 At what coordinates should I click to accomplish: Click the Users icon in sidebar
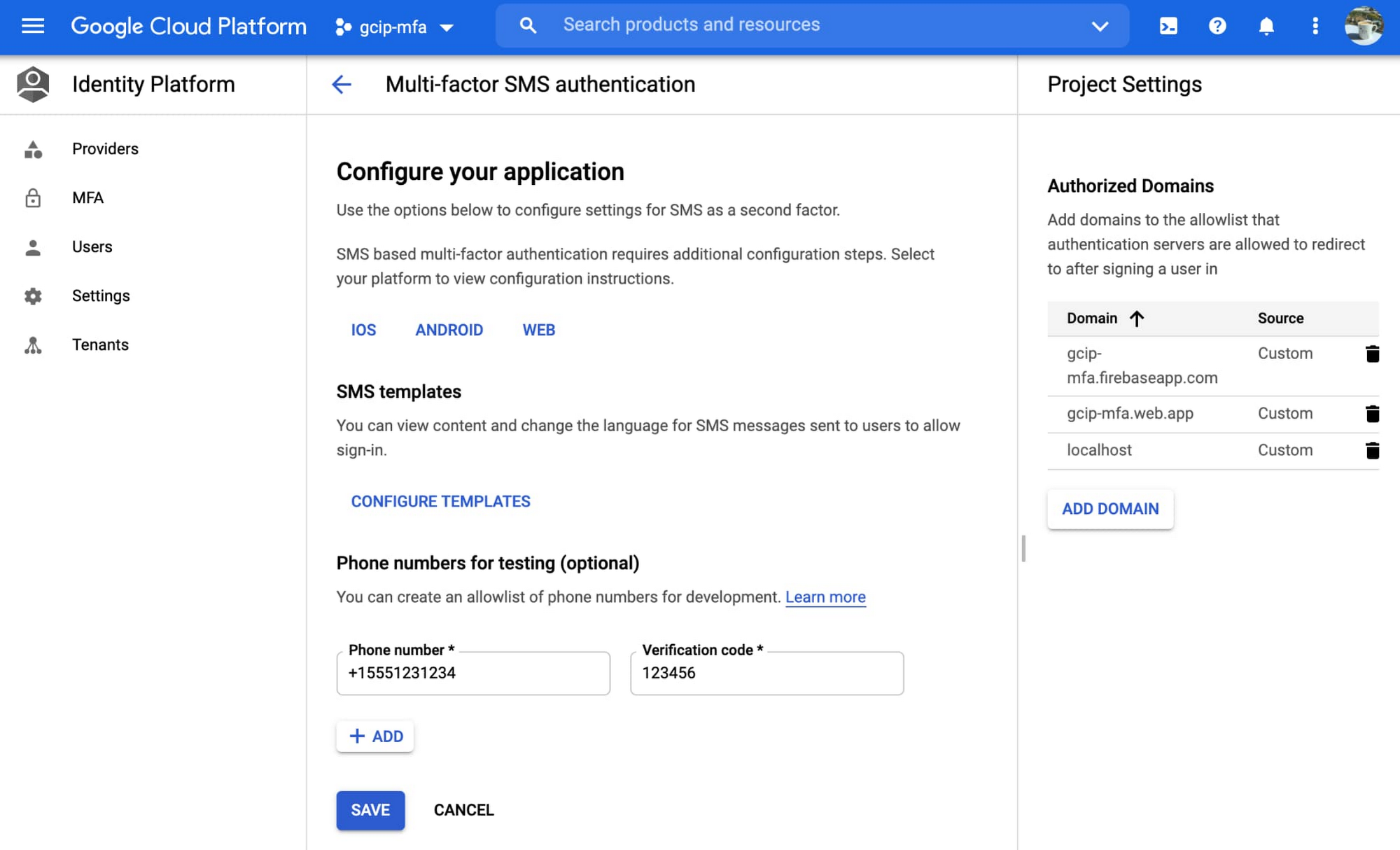click(32, 246)
